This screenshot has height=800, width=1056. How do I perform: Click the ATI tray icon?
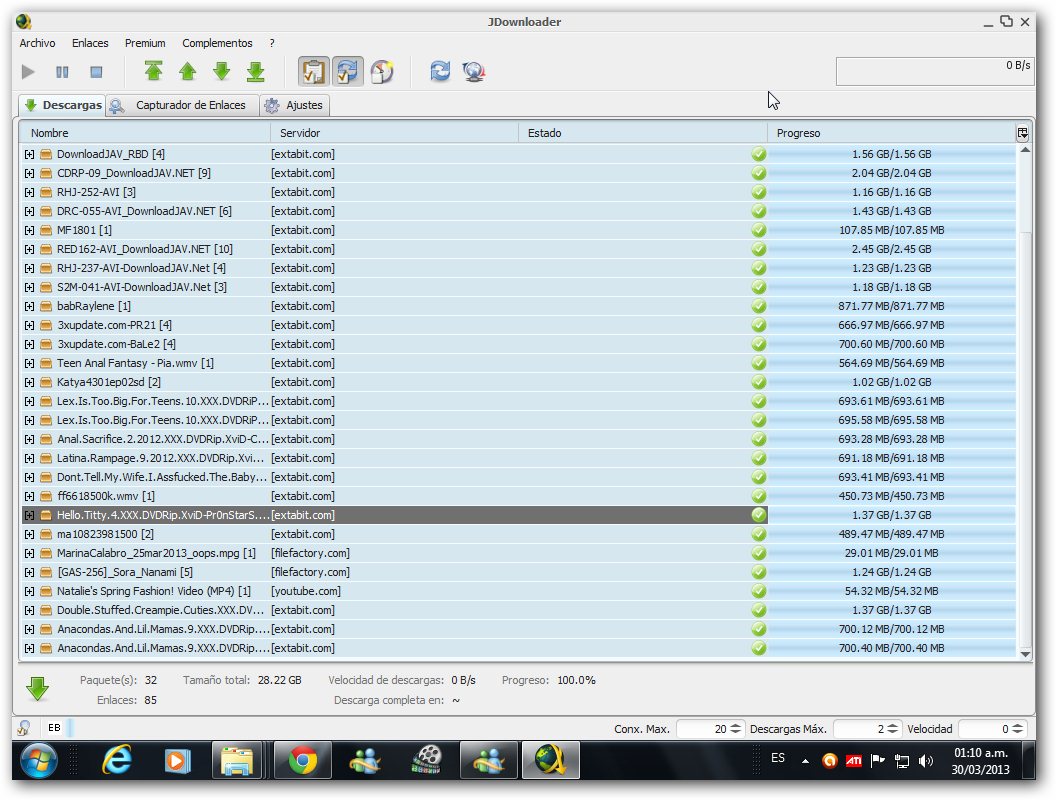coord(853,761)
